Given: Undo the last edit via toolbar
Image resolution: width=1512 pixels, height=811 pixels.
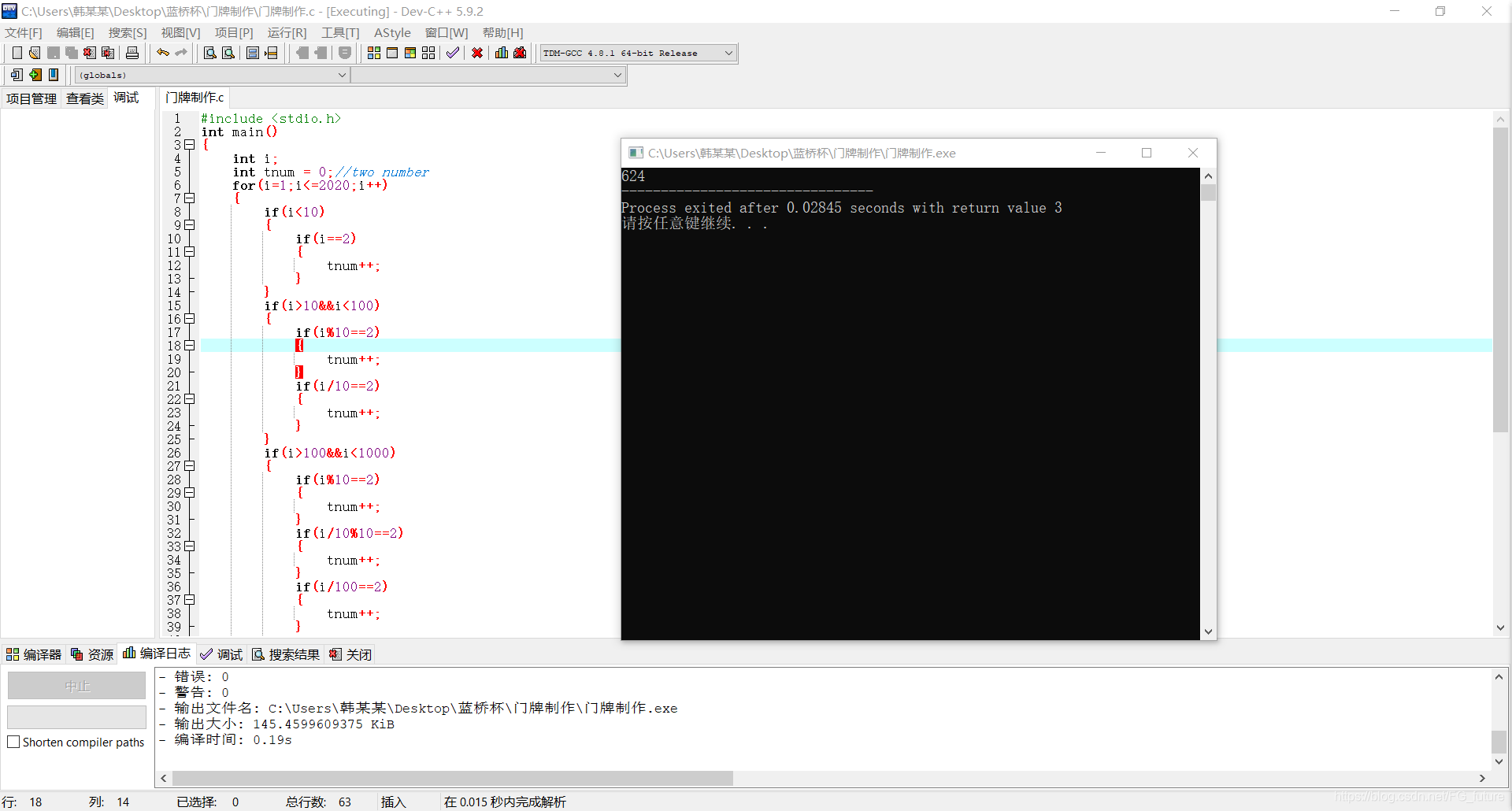Looking at the screenshot, I should pyautogui.click(x=163, y=53).
